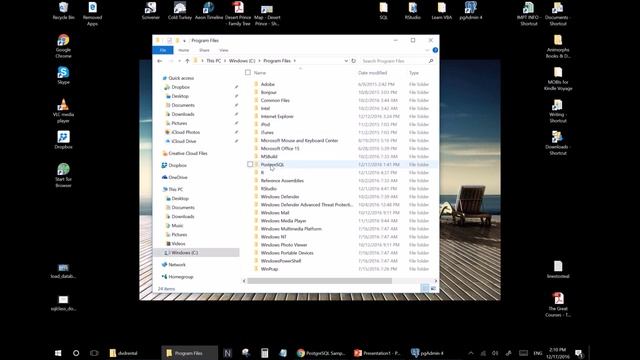Launch Start Tor Browser desktop icon

pyautogui.click(x=63, y=175)
